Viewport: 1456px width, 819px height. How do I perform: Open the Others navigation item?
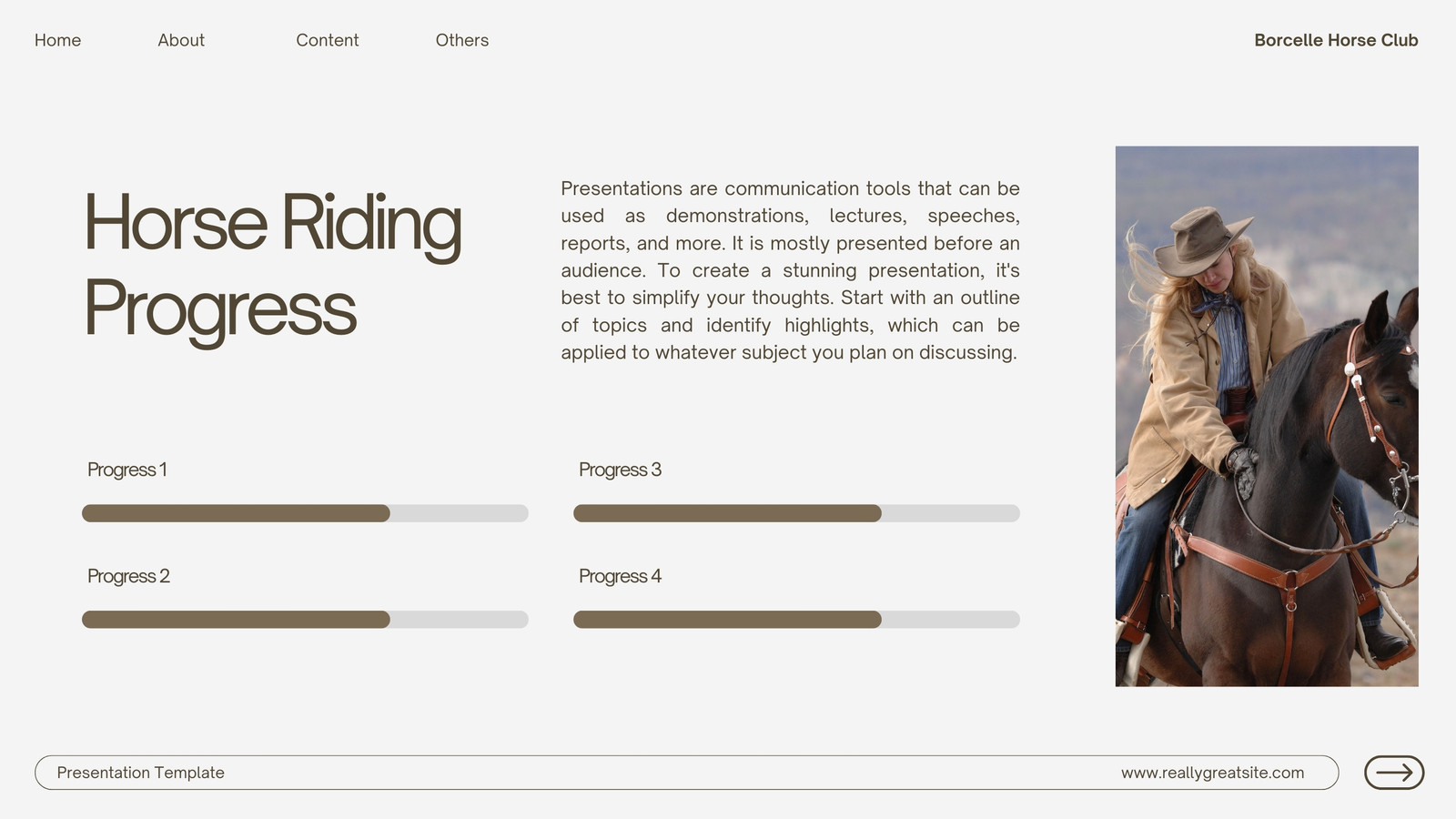462,40
